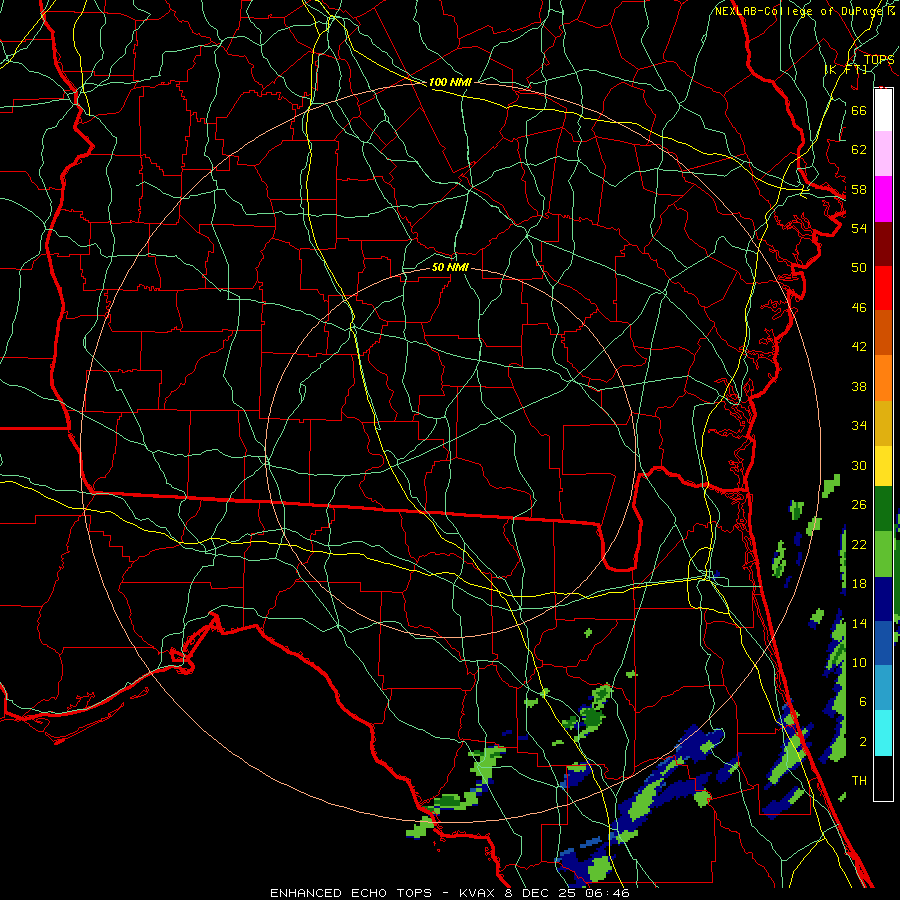Click the legend value "26"
This screenshot has height=900, width=900.
pos(859,505)
